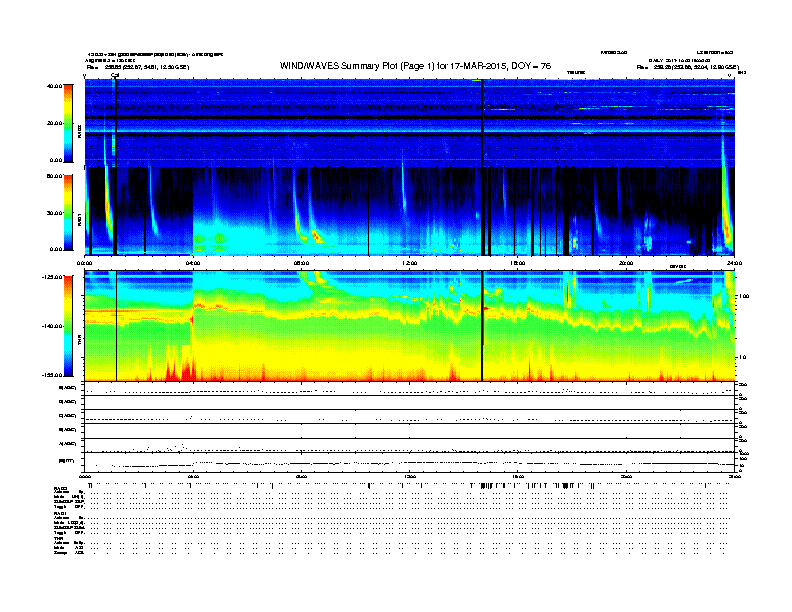Click the 12:00 tick label below RAD1 spectrogram
This screenshot has height=612, width=792.
(x=410, y=263)
